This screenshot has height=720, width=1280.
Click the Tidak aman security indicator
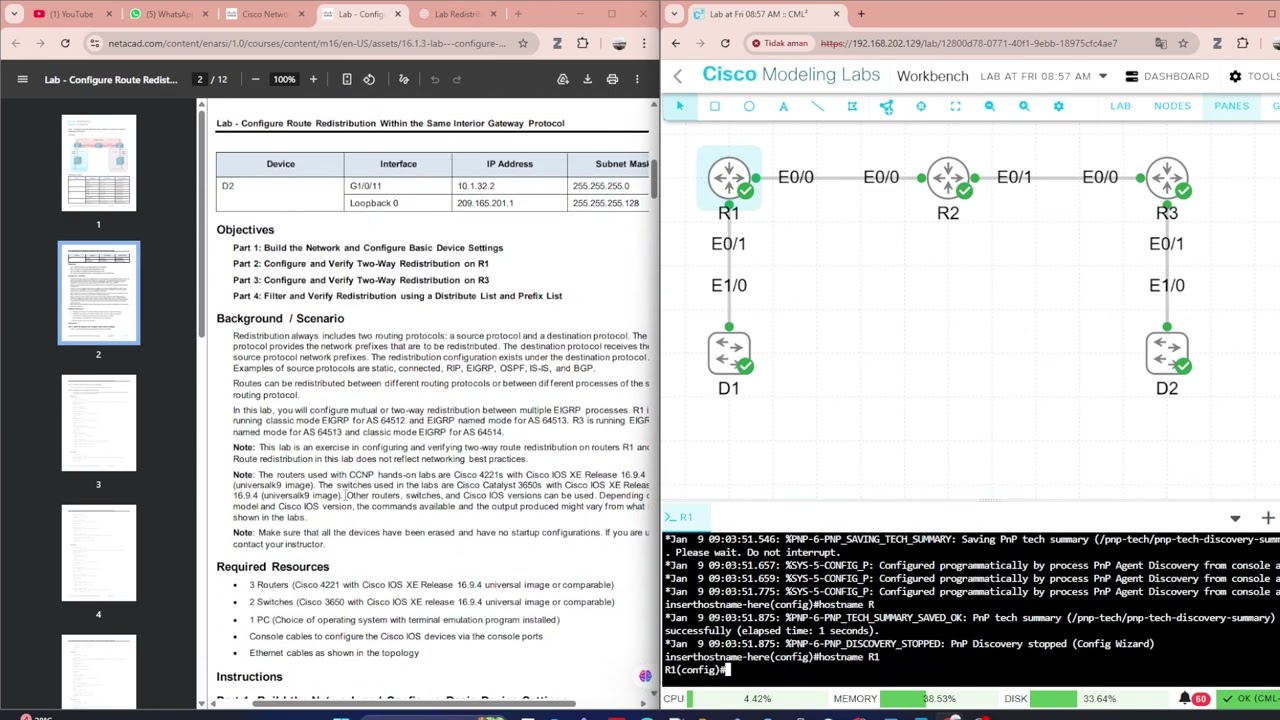(779, 43)
